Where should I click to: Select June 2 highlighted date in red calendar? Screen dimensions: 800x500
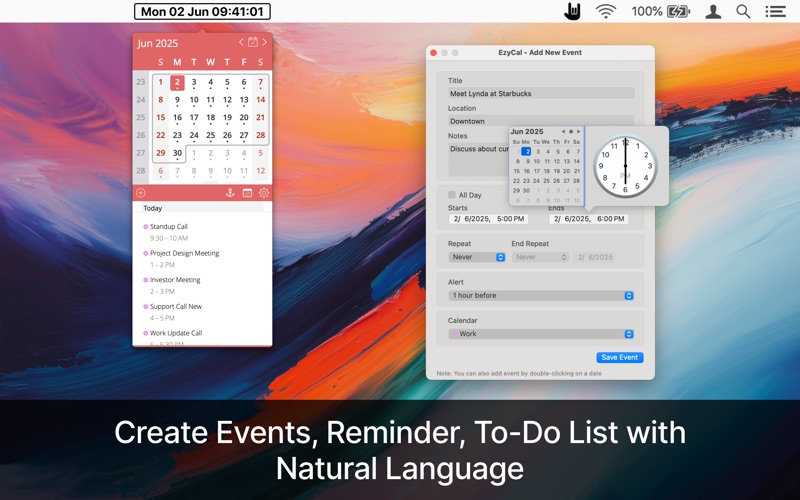[177, 82]
